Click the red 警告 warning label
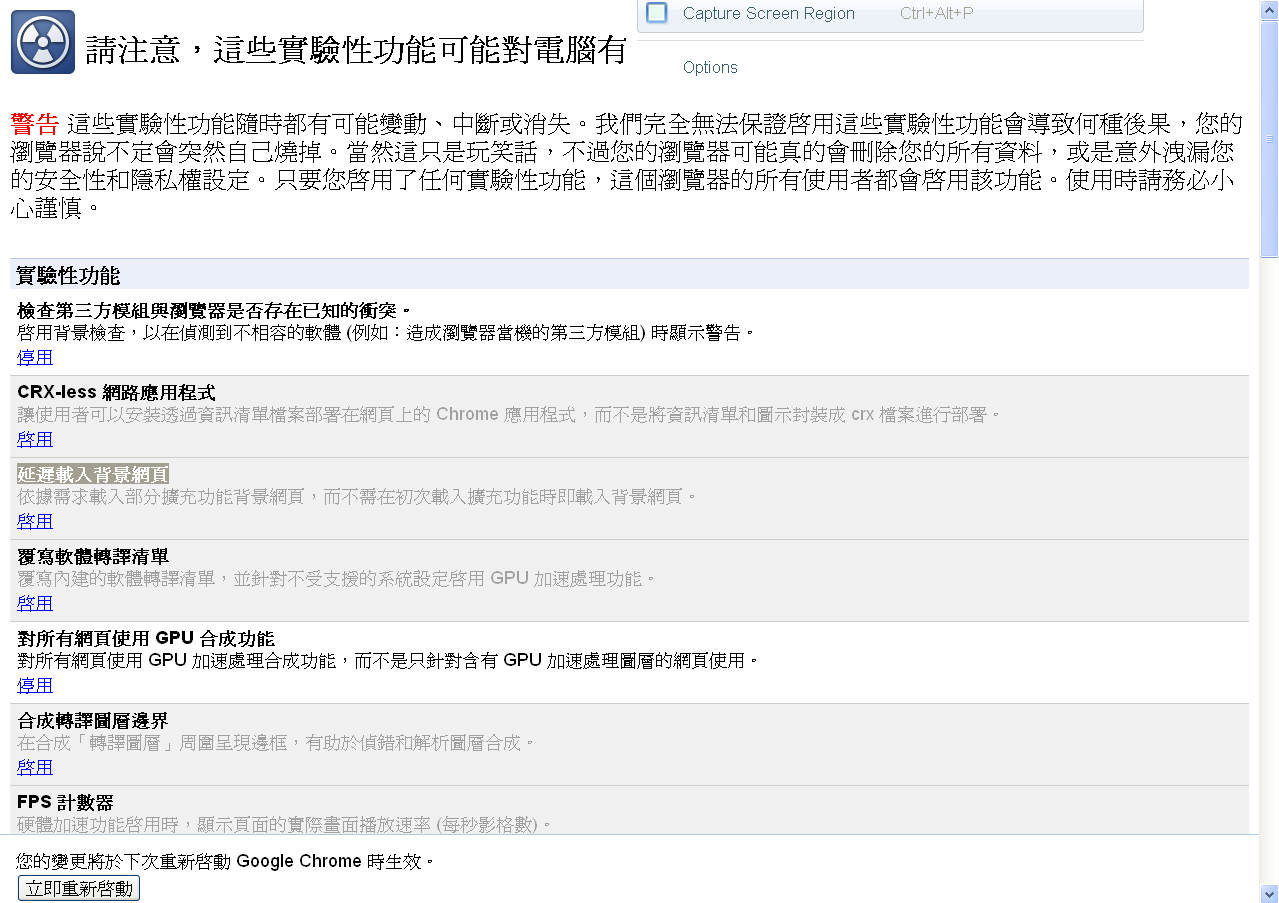The width and height of the screenshot is (1279, 903). 35,125
